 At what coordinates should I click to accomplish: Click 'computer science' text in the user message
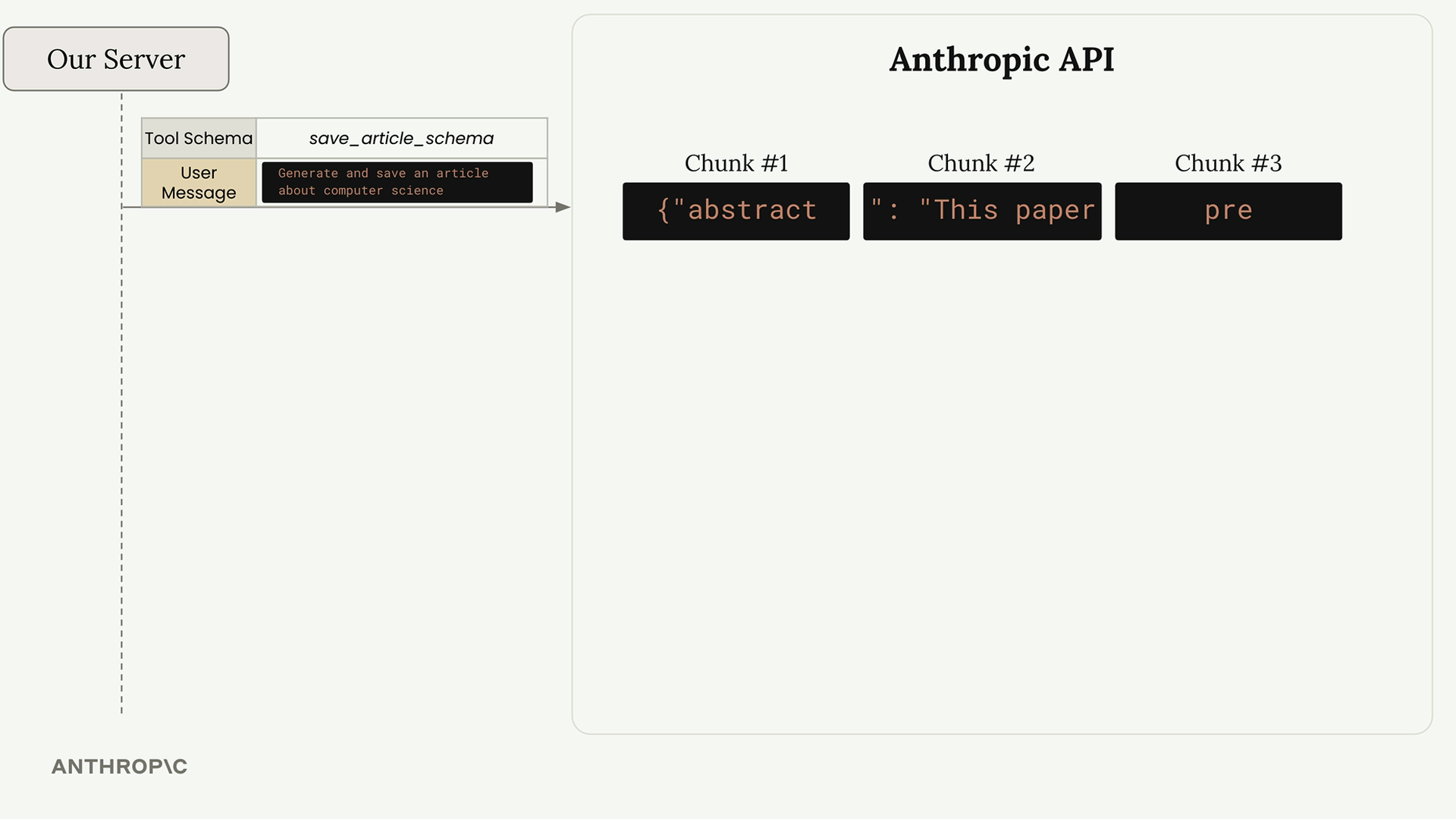pos(383,190)
